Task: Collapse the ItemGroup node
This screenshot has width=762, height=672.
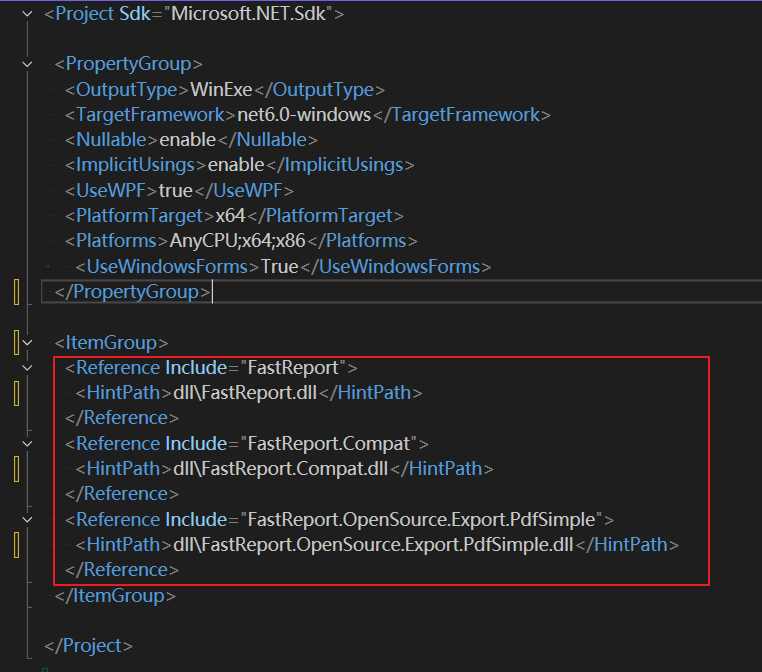Action: 28,343
